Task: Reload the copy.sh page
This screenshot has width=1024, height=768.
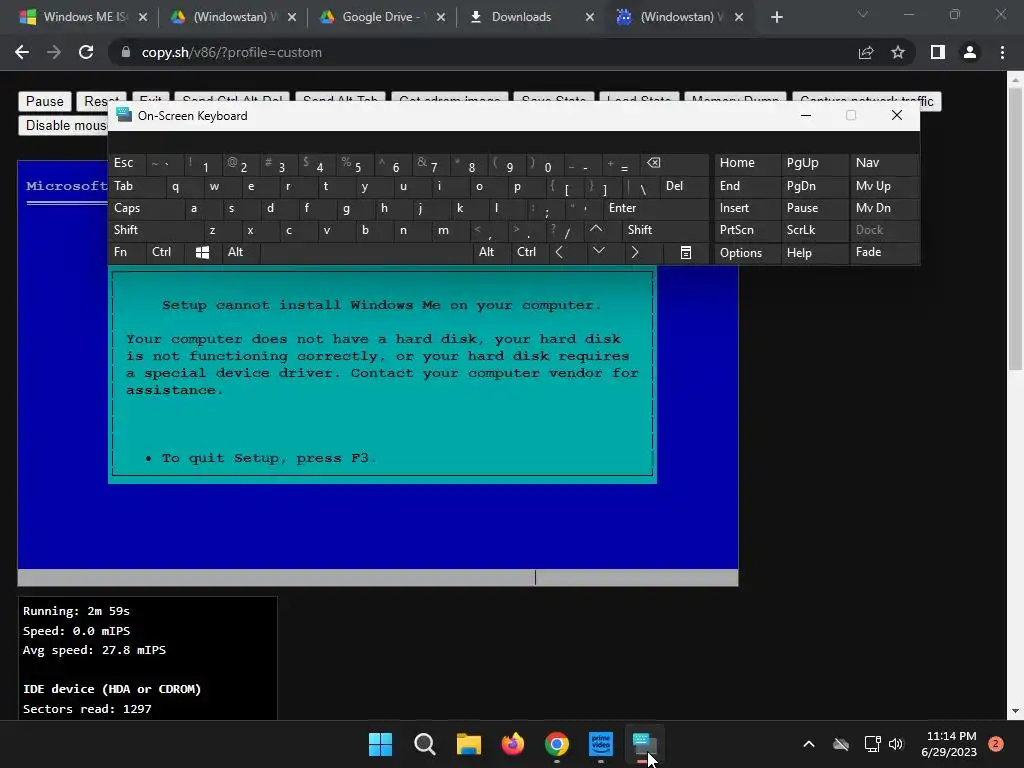Action: (x=86, y=52)
